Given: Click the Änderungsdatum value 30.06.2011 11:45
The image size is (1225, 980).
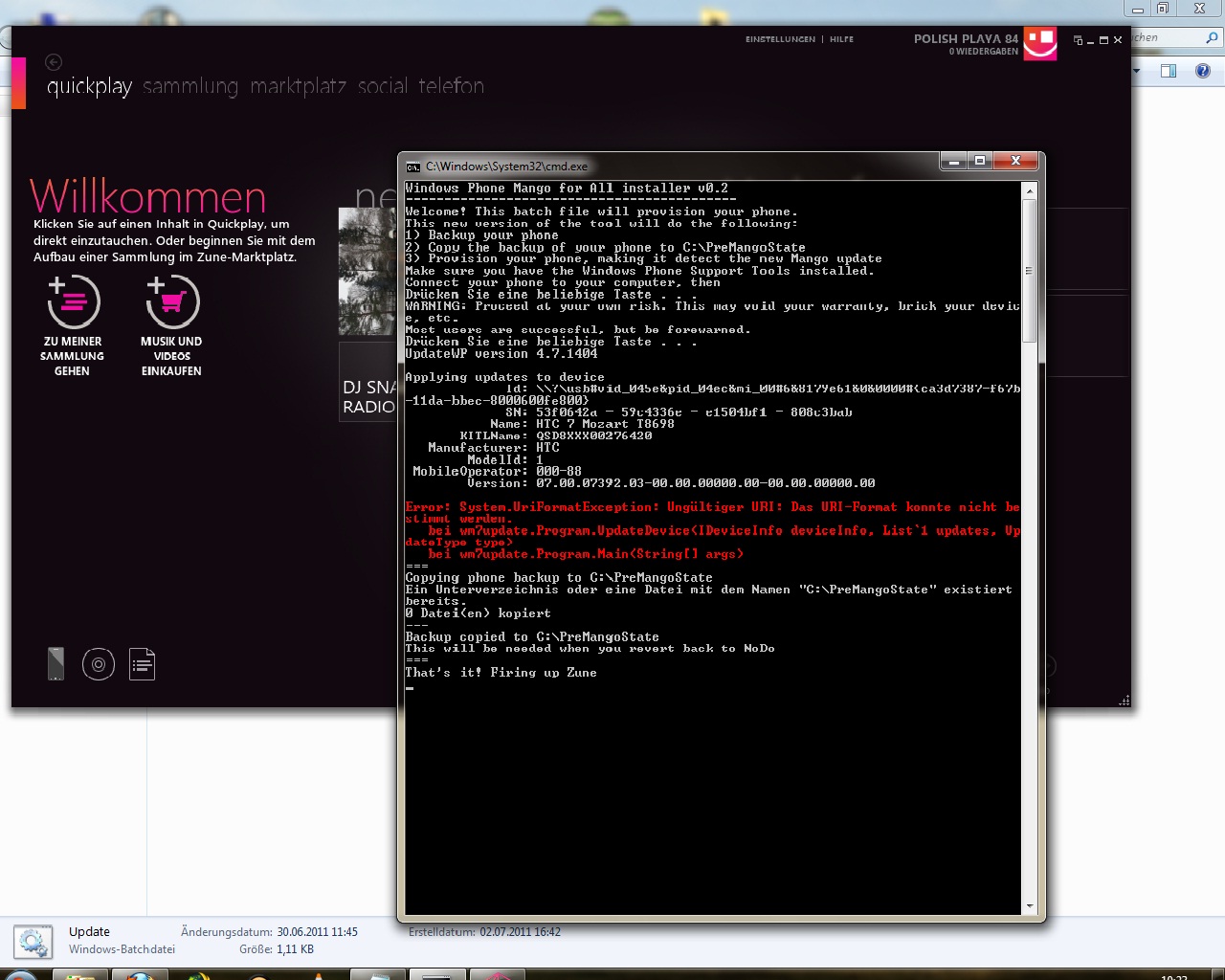Looking at the screenshot, I should tap(317, 932).
